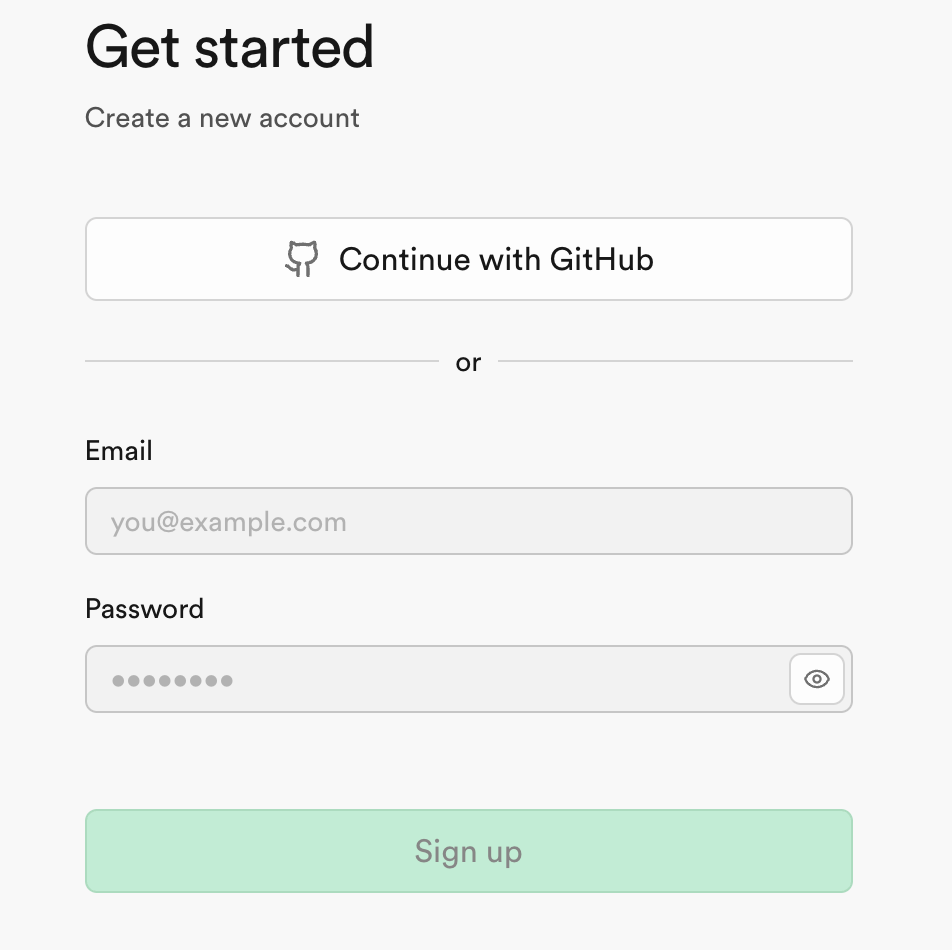Click the you@example.com placeholder text
Image resolution: width=952 pixels, height=950 pixels.
228,522
